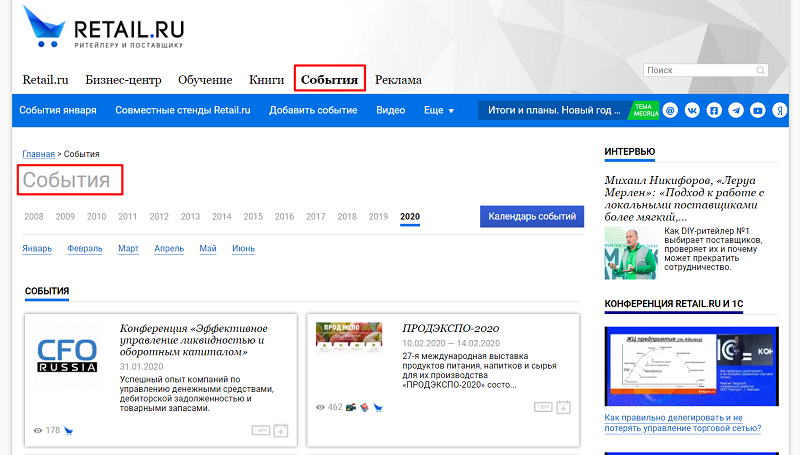Open the VK social icon

coord(692,110)
